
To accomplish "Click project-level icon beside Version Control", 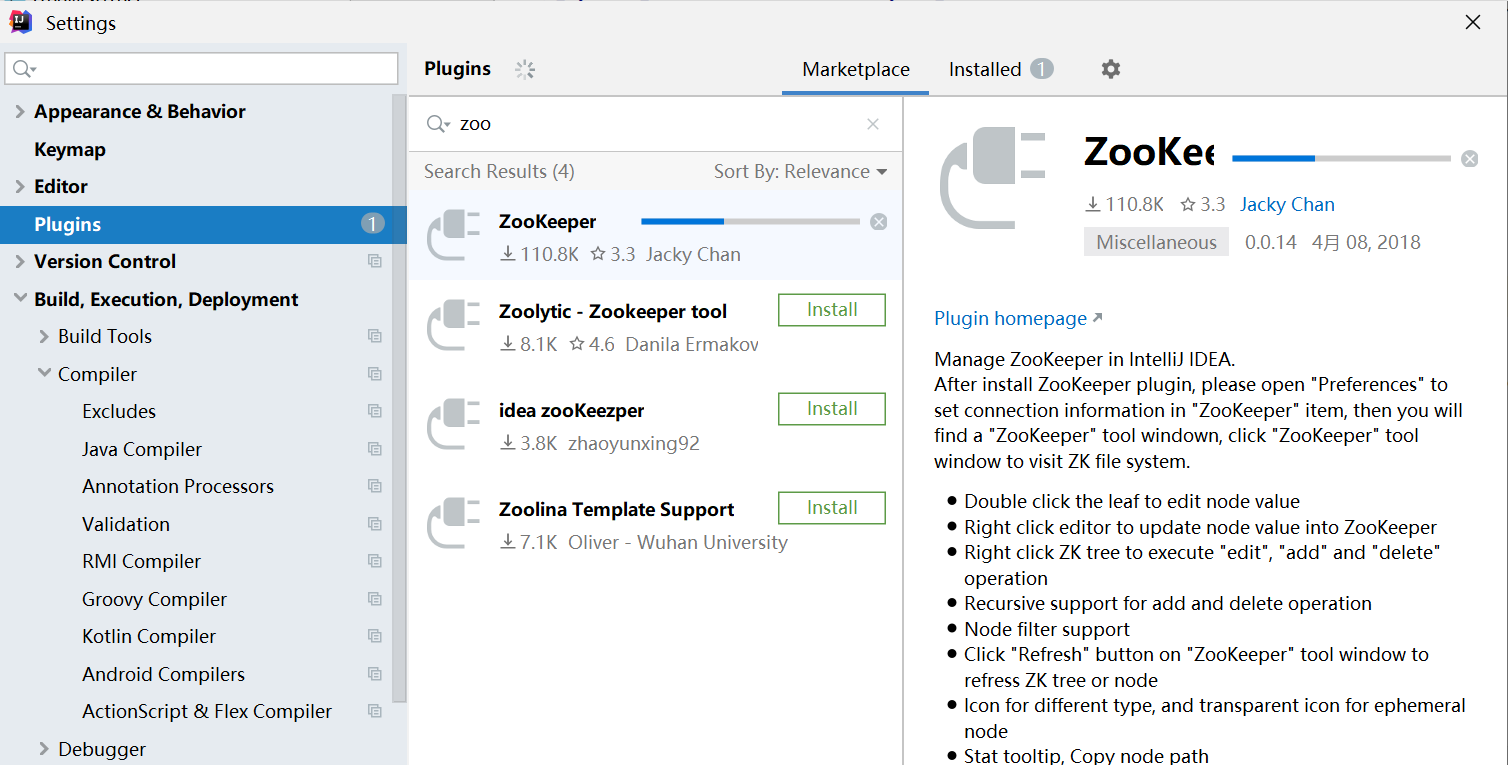I will [375, 261].
